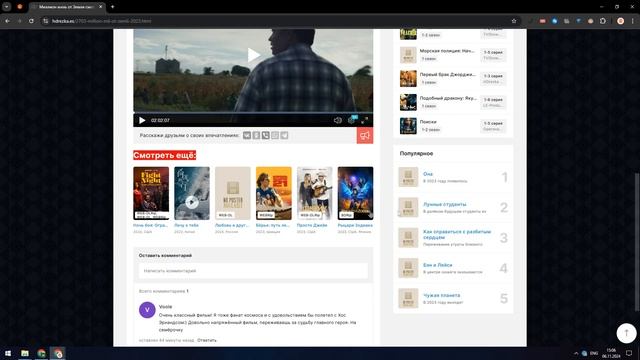Screen dimensions: 640x360
Task: Close the current browser tab
Action: 100,7
